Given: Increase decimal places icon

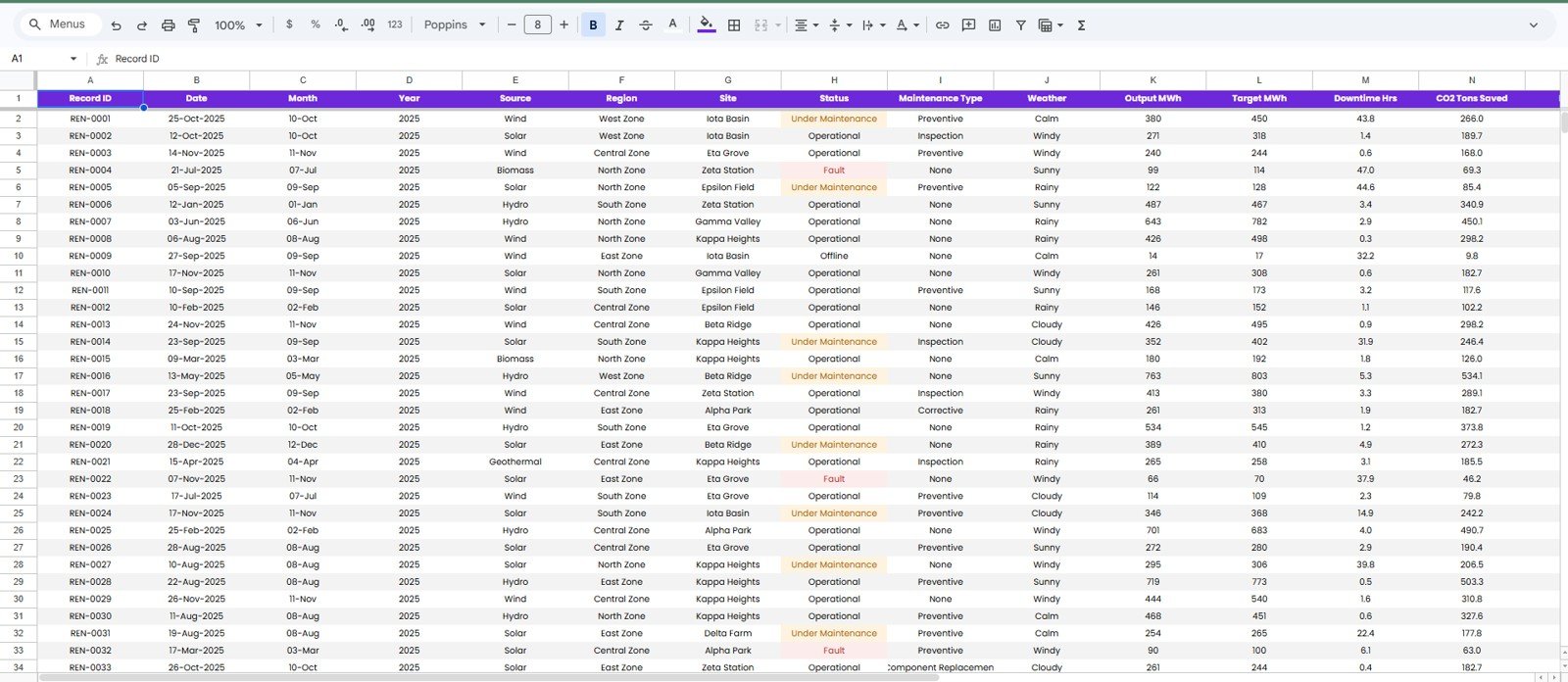Looking at the screenshot, I should coord(367,24).
